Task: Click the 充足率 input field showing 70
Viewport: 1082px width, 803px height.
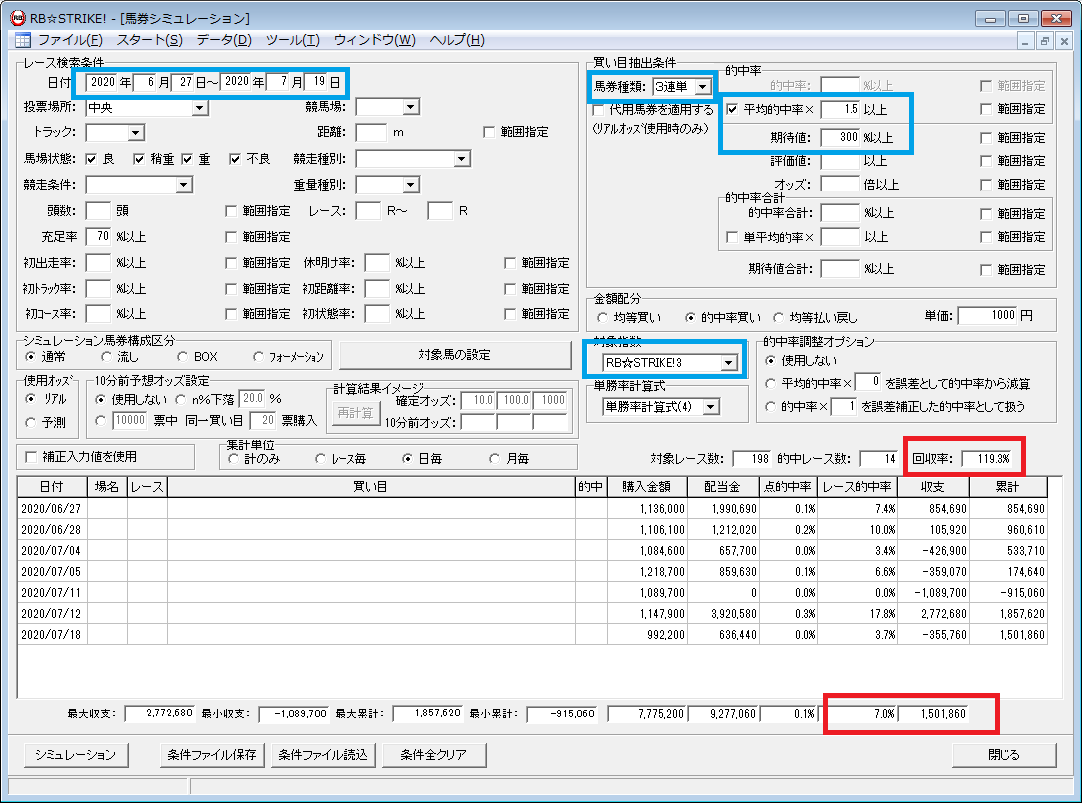Action: (98, 237)
